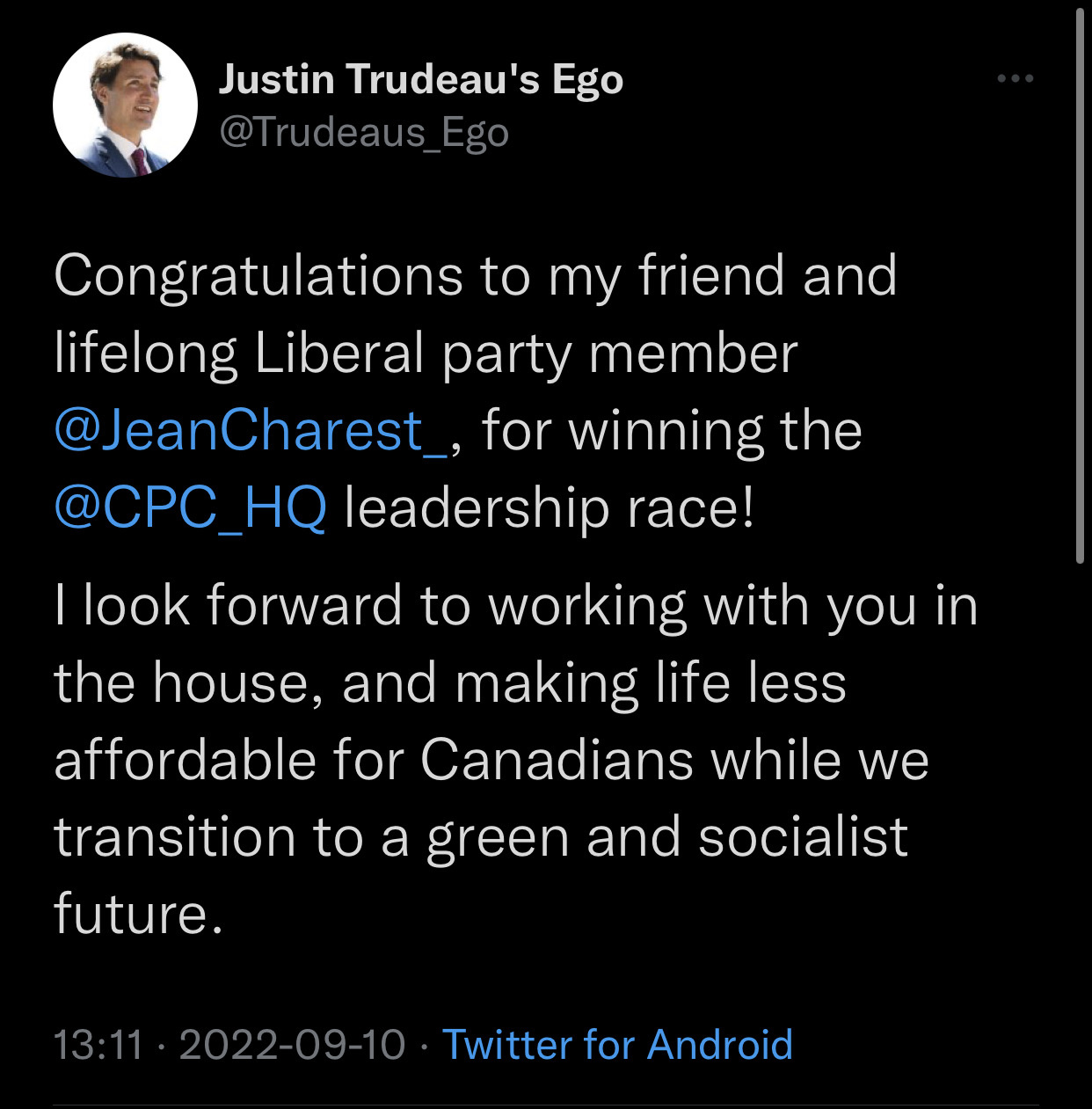
Task: Click the vertical scrollbar thumb
Action: (x=1081, y=286)
